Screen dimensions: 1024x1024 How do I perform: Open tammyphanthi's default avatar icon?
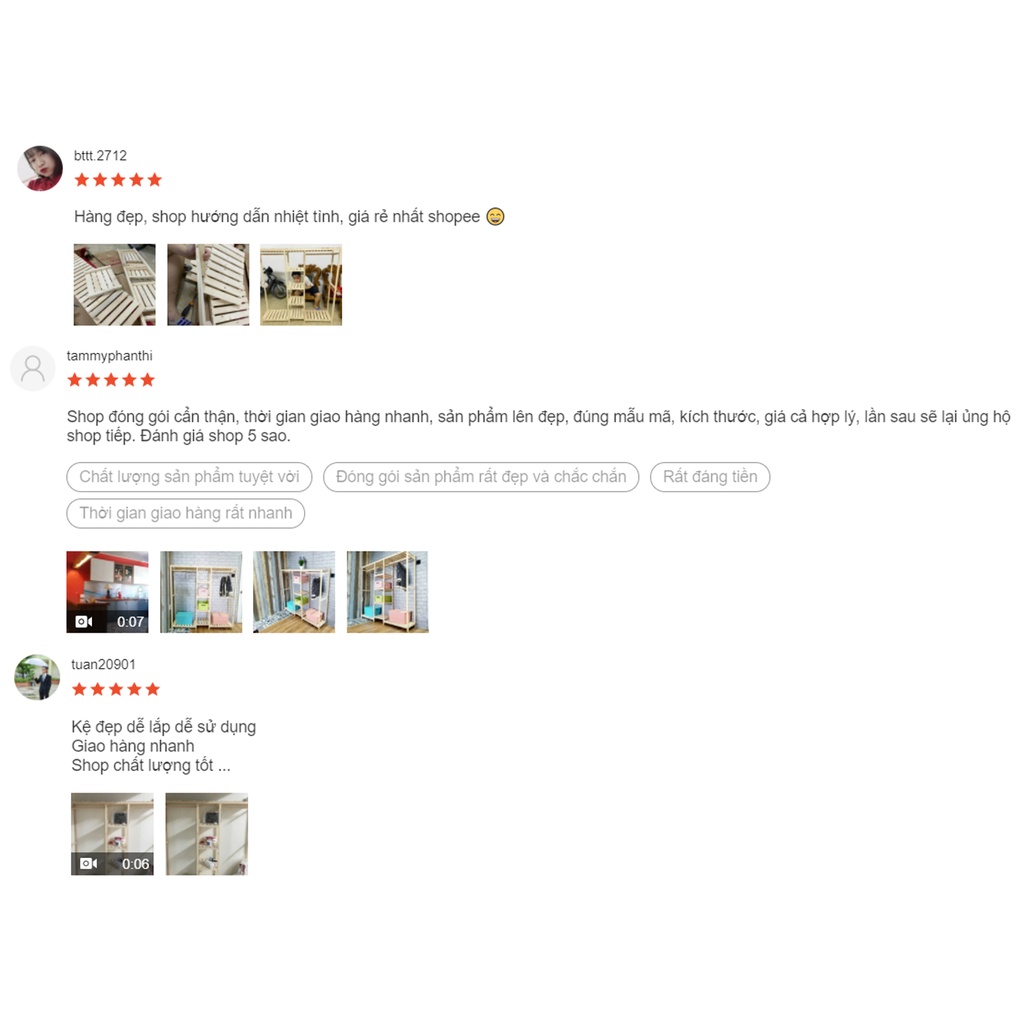pyautogui.click(x=33, y=368)
